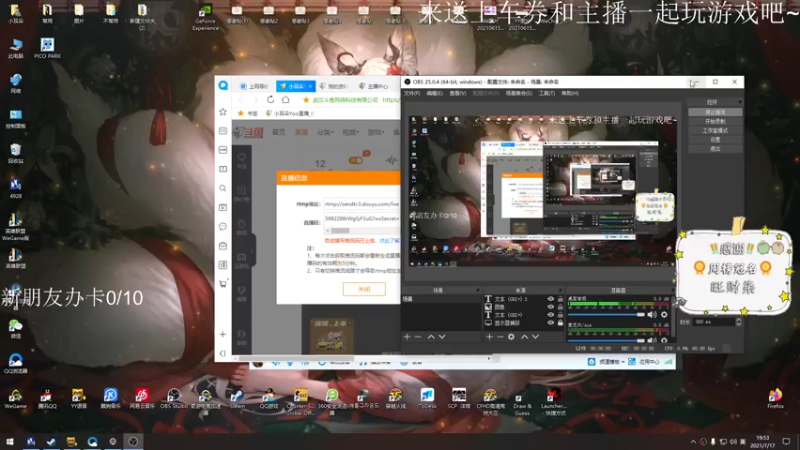Open Firefox desktop shortcut
Screen dimensions: 800x450
click(x=775, y=398)
